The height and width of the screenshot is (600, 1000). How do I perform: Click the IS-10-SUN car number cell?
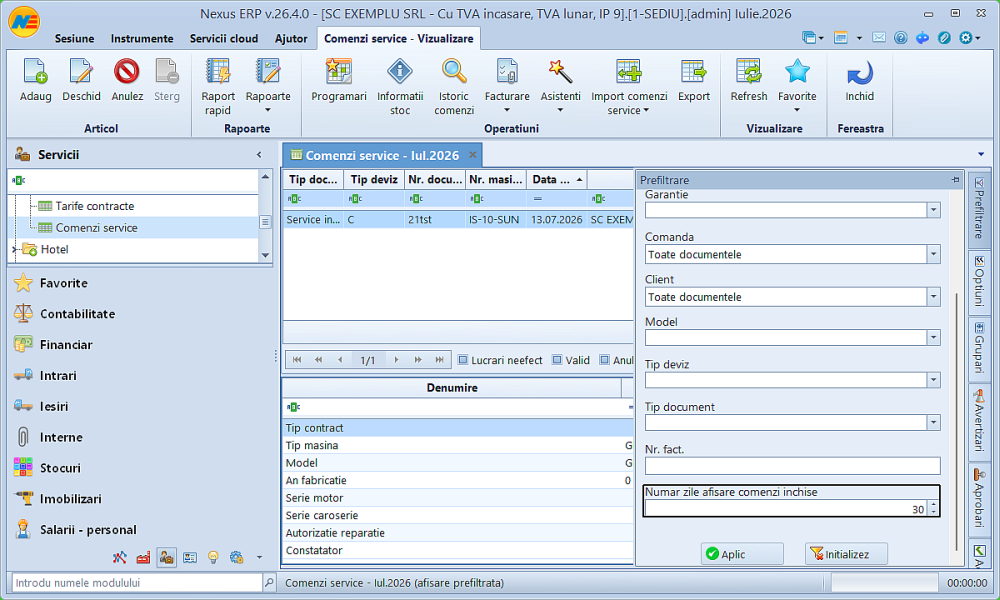click(494, 219)
